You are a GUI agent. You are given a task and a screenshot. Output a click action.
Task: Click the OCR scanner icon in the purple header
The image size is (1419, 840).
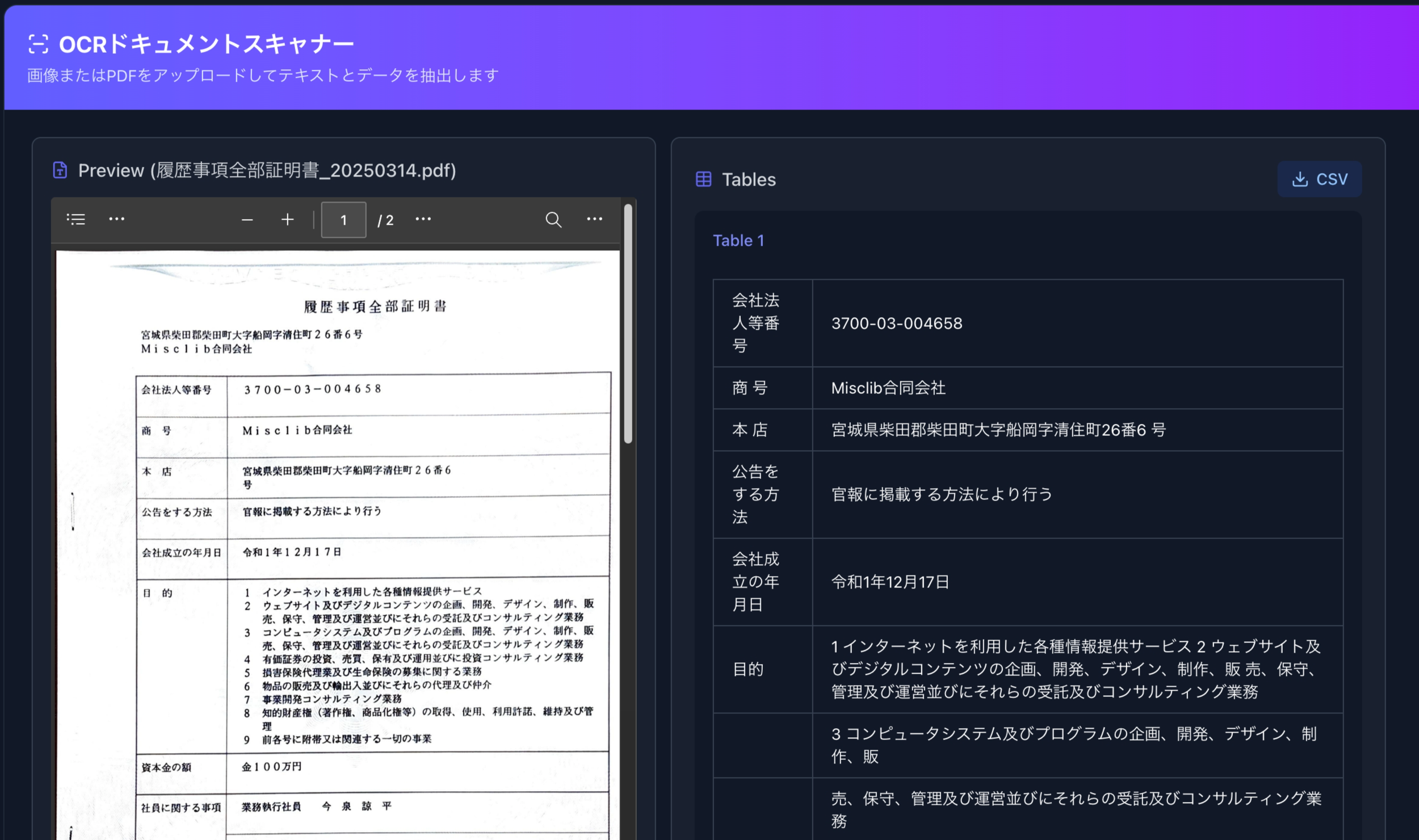[38, 43]
